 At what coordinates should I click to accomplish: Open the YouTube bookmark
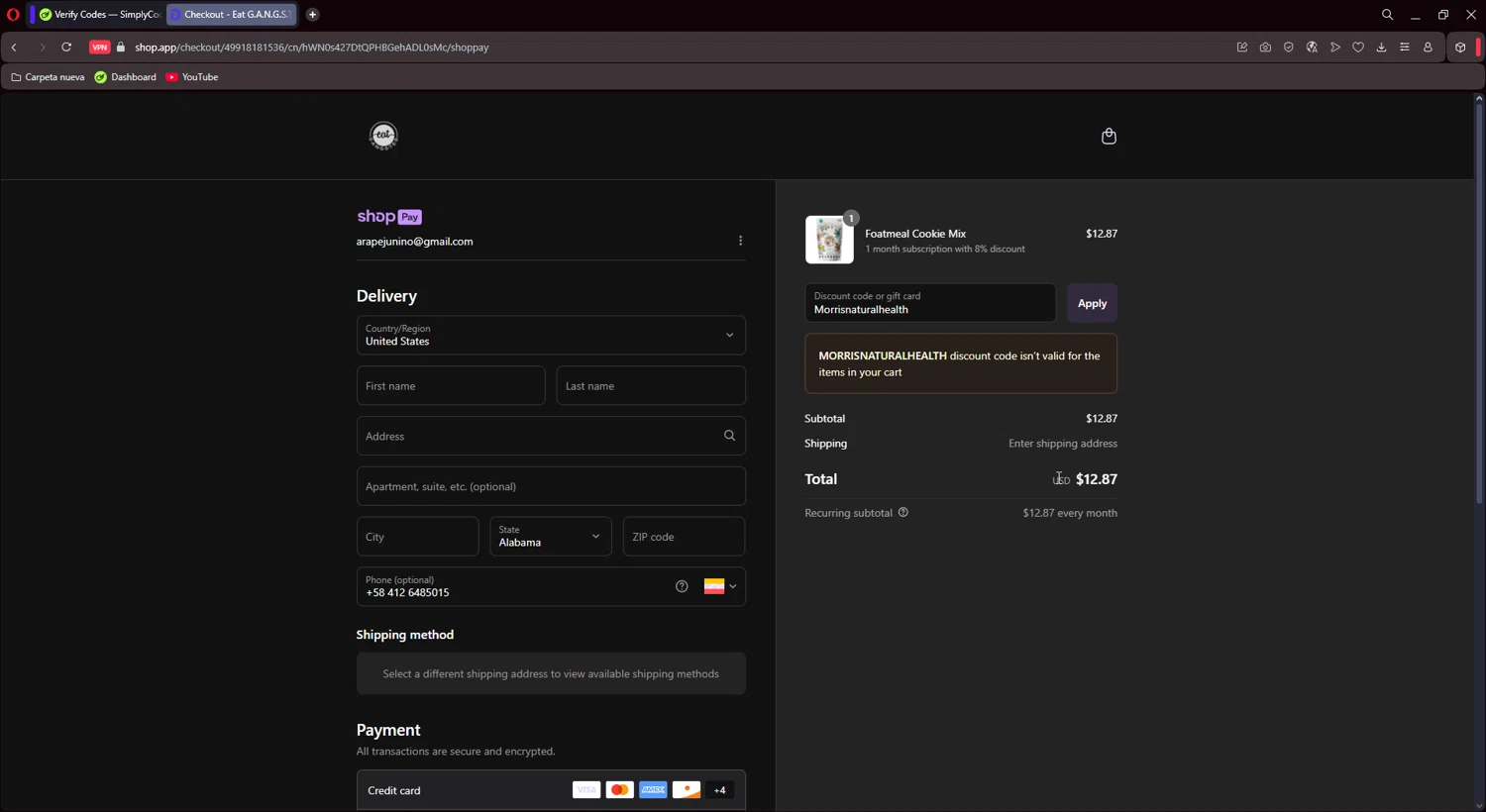[192, 77]
